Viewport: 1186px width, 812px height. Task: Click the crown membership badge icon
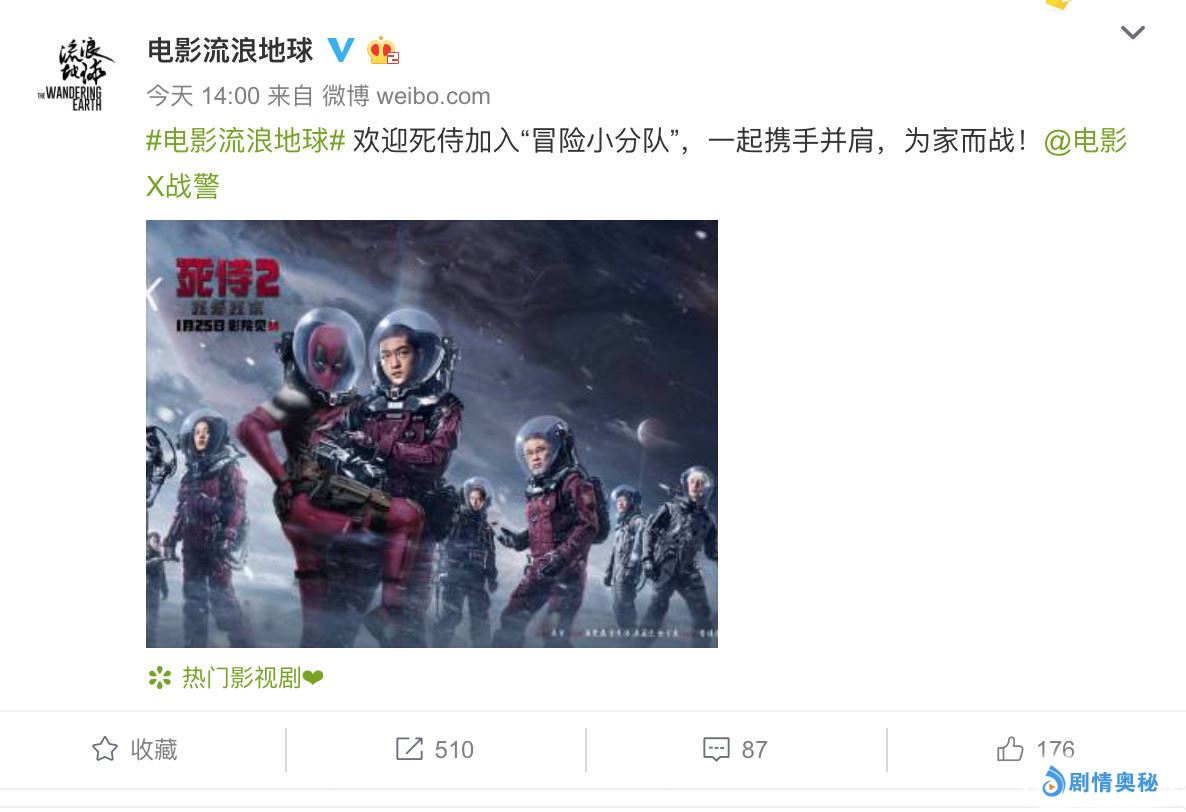(383, 50)
